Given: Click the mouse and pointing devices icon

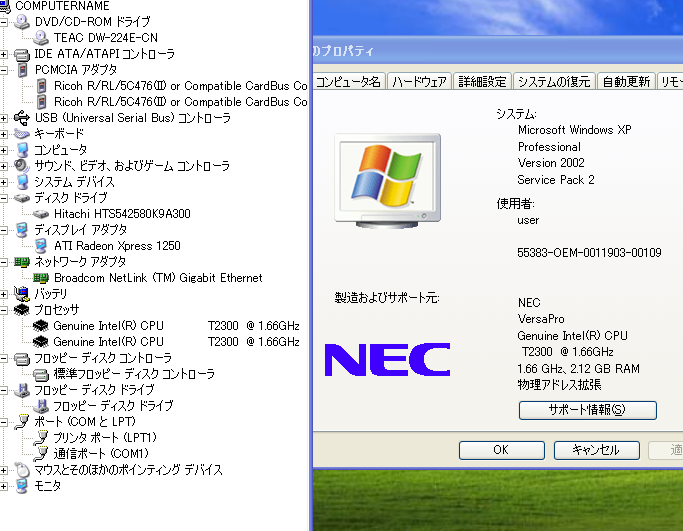Looking at the screenshot, I should (22, 470).
